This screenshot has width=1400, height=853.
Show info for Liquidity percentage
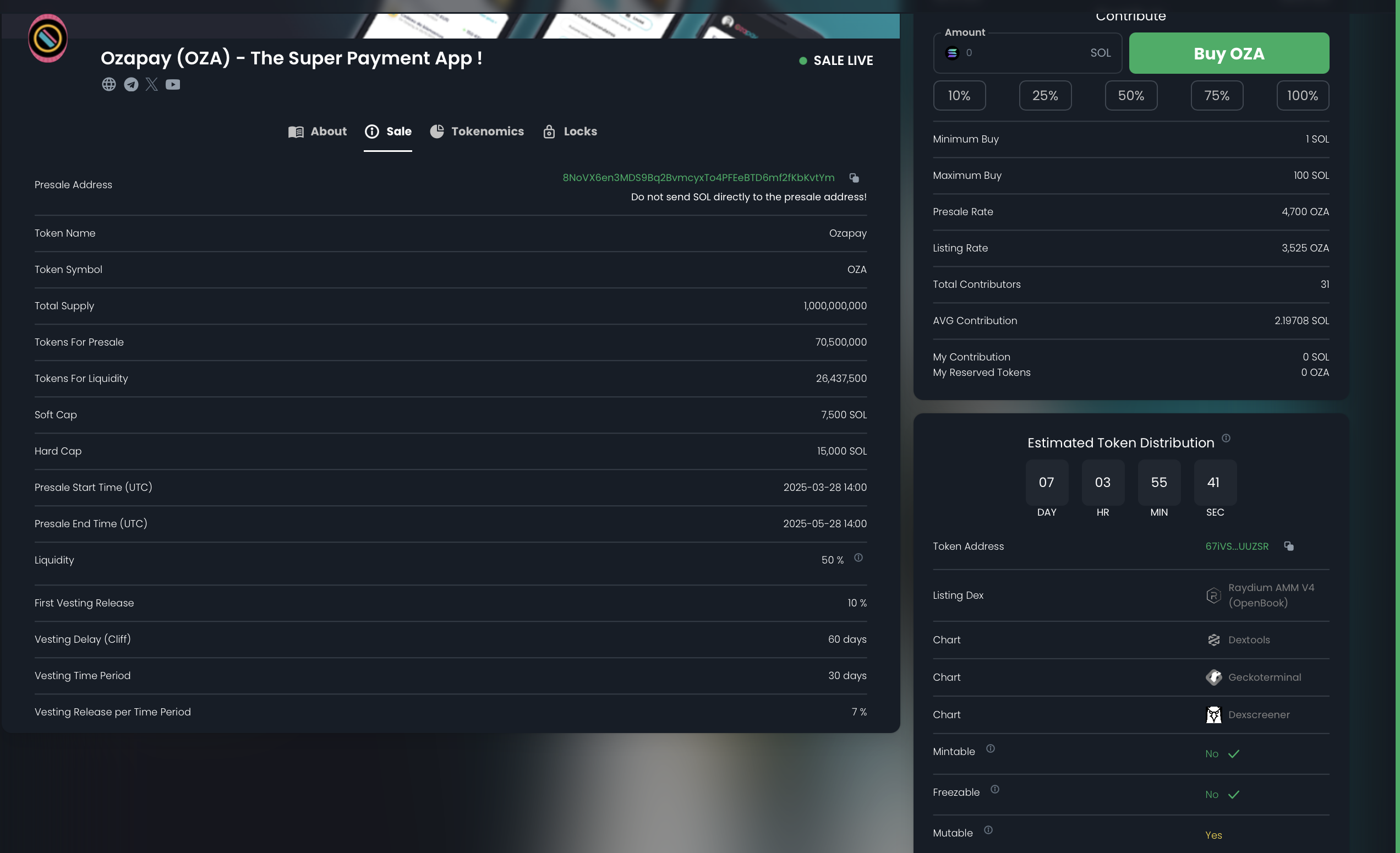point(858,558)
